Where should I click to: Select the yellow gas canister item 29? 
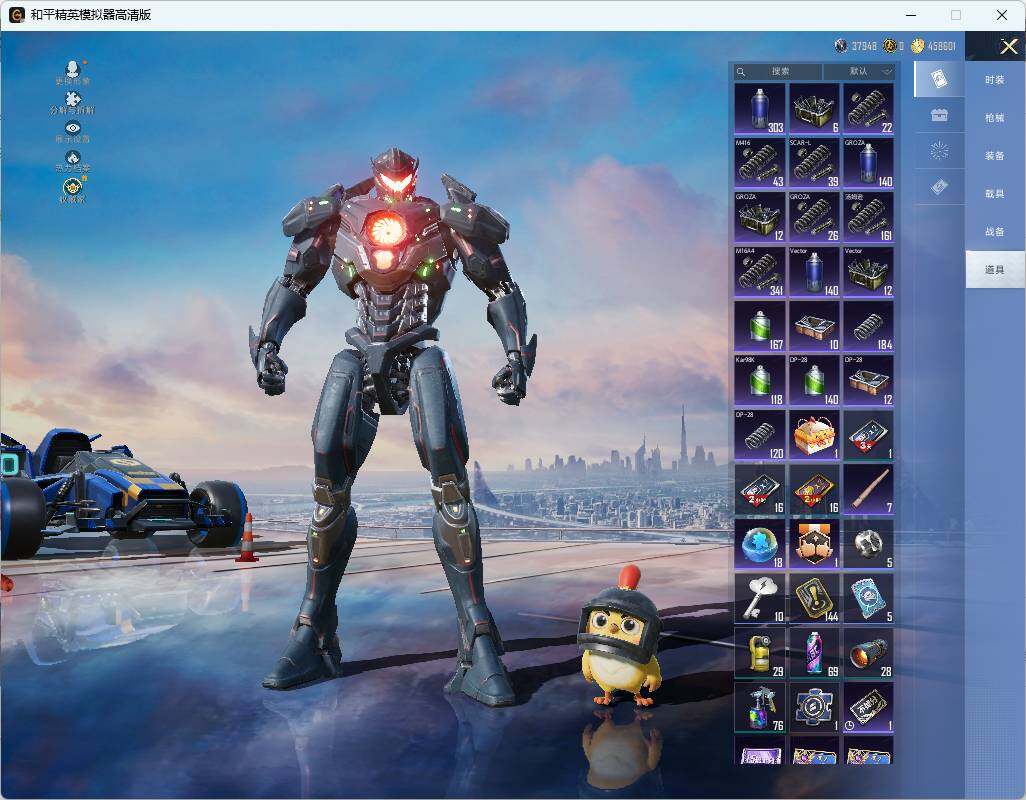[x=760, y=653]
